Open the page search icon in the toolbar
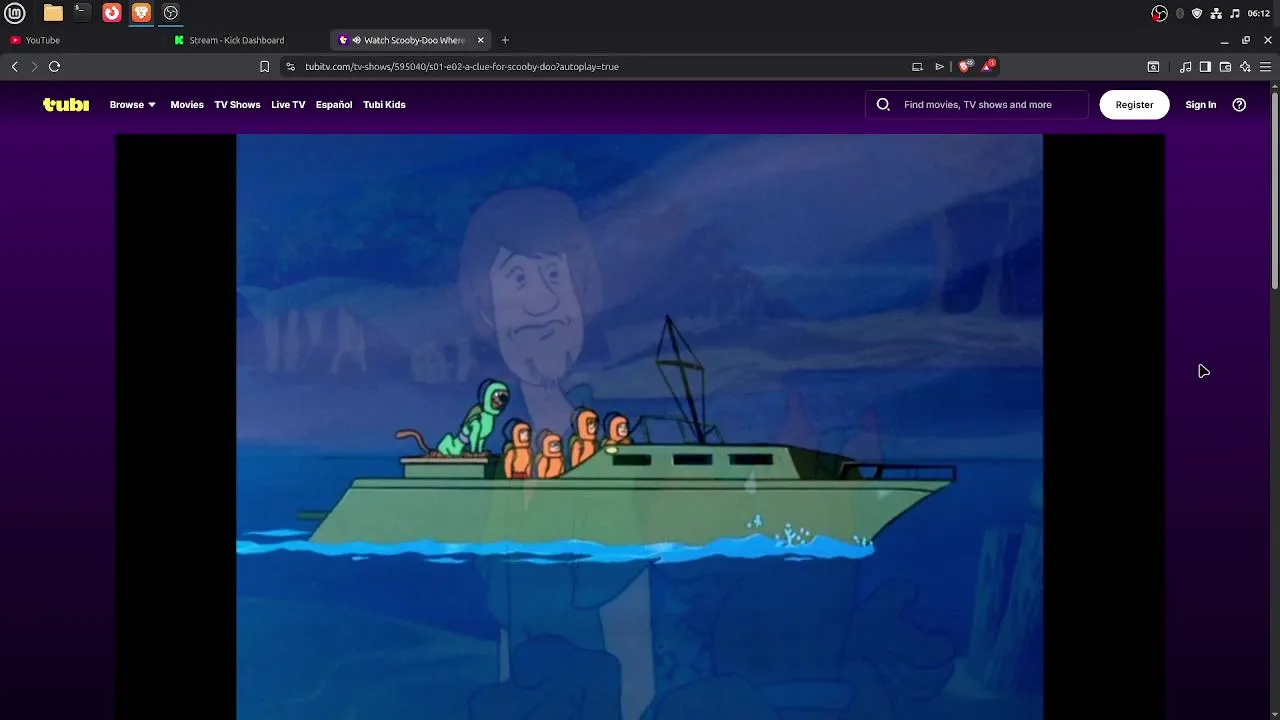 1153,66
